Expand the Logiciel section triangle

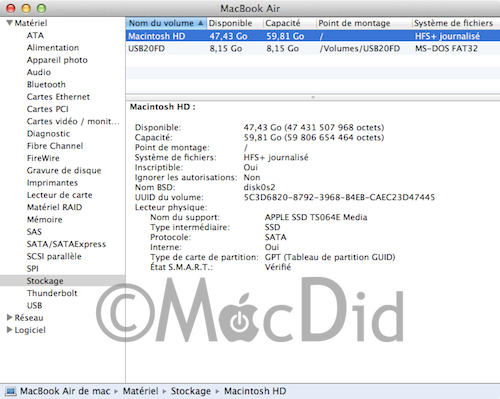coord(10,330)
